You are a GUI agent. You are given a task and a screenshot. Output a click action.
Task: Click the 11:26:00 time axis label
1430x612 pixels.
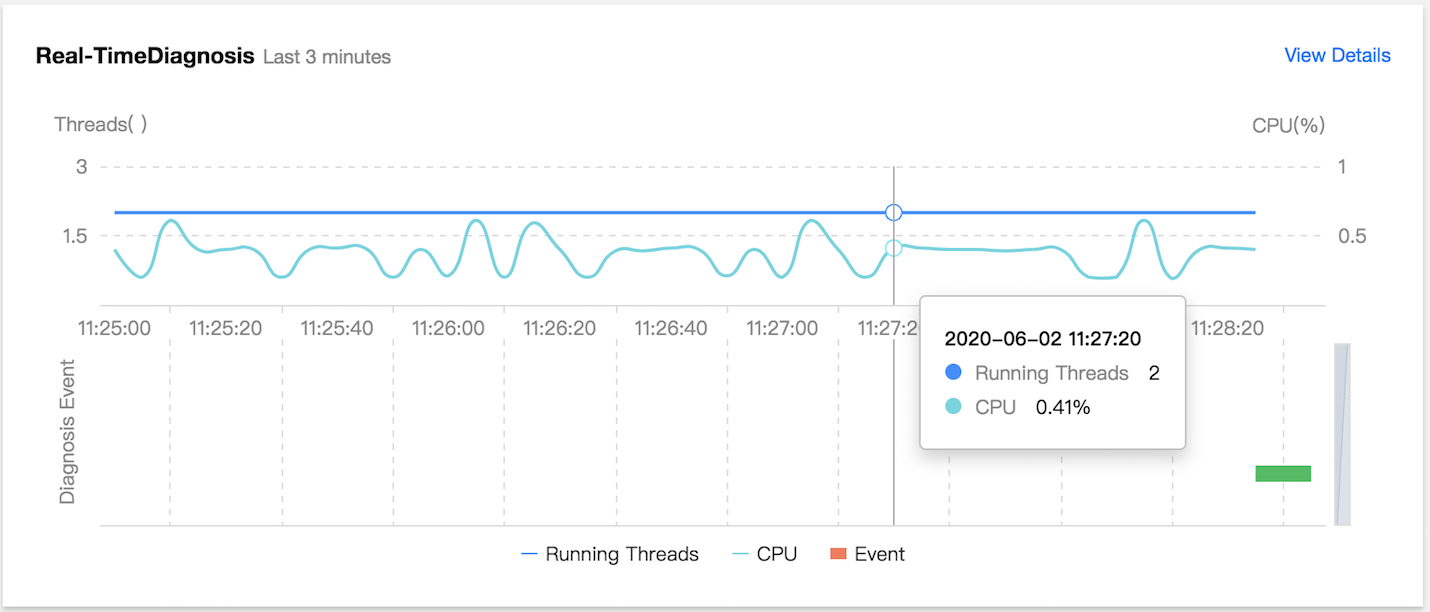(448, 327)
